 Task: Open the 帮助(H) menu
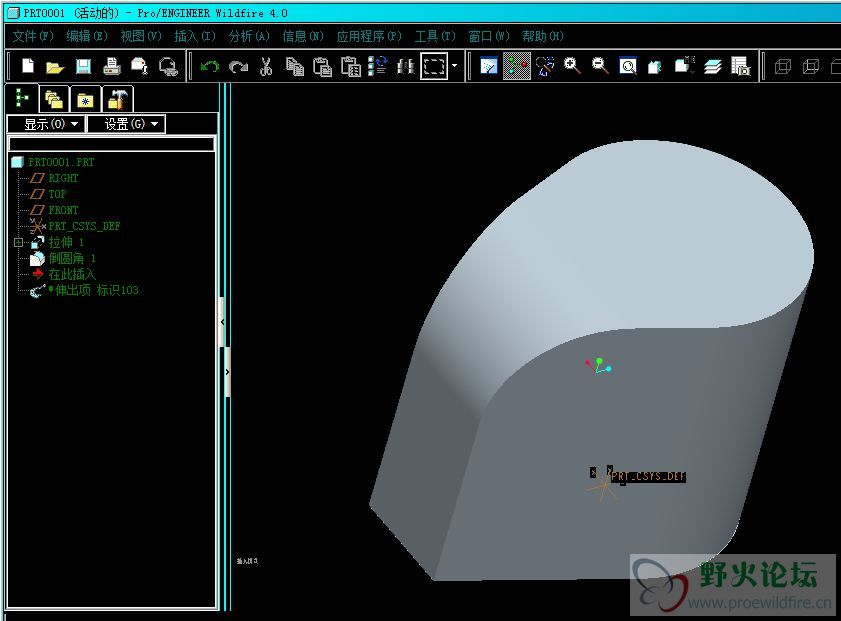point(543,36)
